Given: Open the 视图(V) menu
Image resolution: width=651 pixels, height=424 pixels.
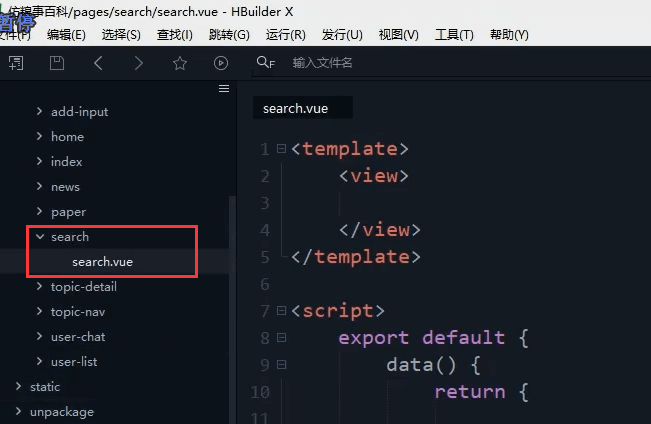Looking at the screenshot, I should pos(399,34).
